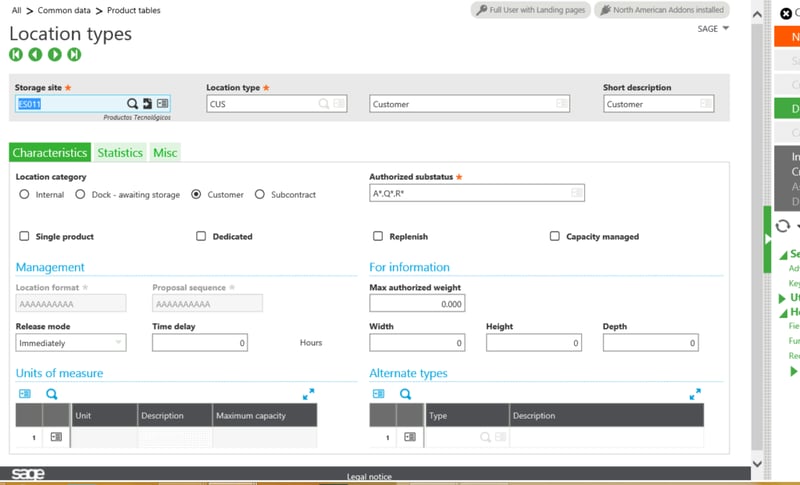Tick the Capacity managed checkbox
The height and width of the screenshot is (485, 800).
click(555, 237)
